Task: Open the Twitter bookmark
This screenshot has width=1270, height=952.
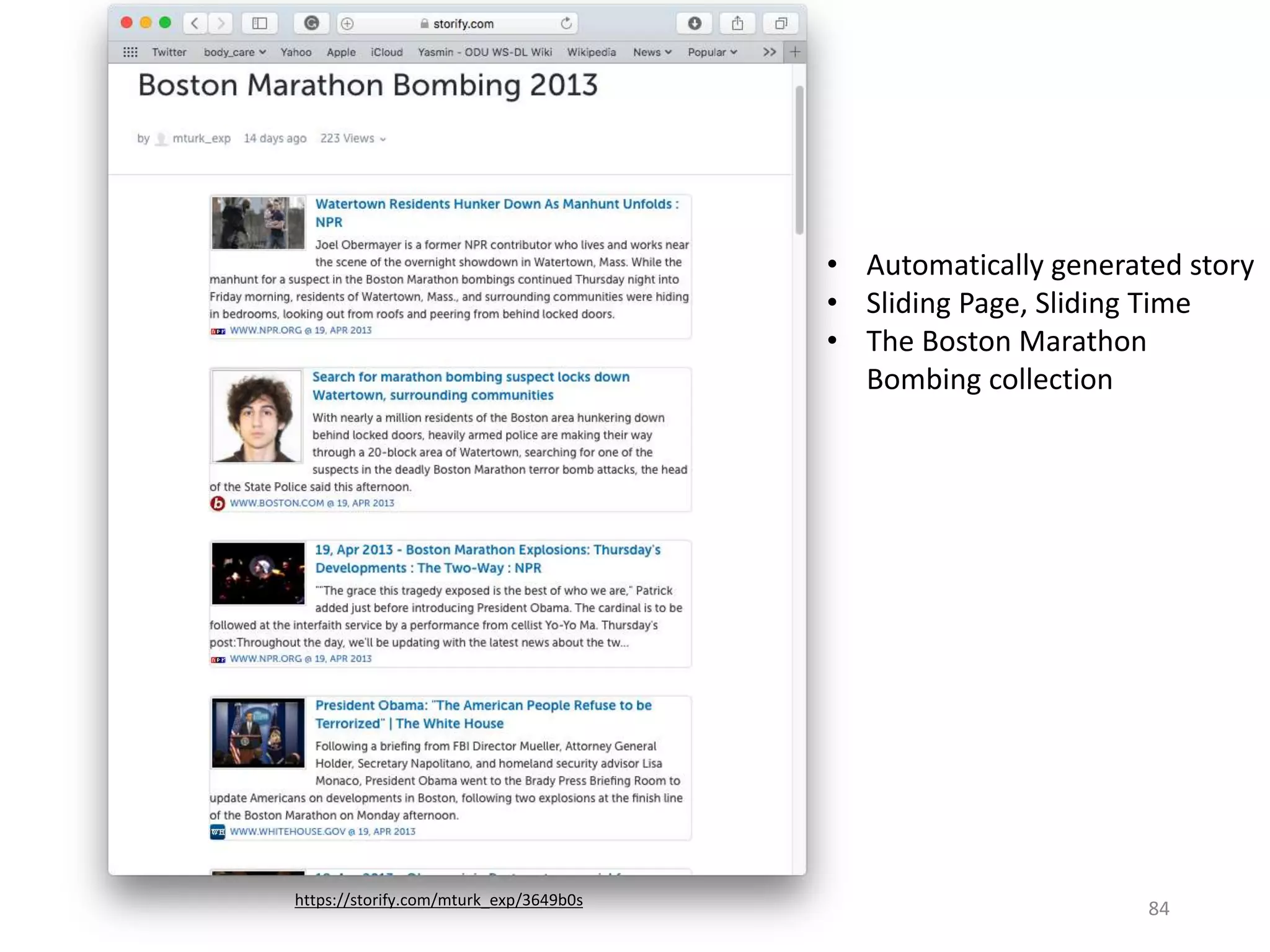Action: pos(169,52)
